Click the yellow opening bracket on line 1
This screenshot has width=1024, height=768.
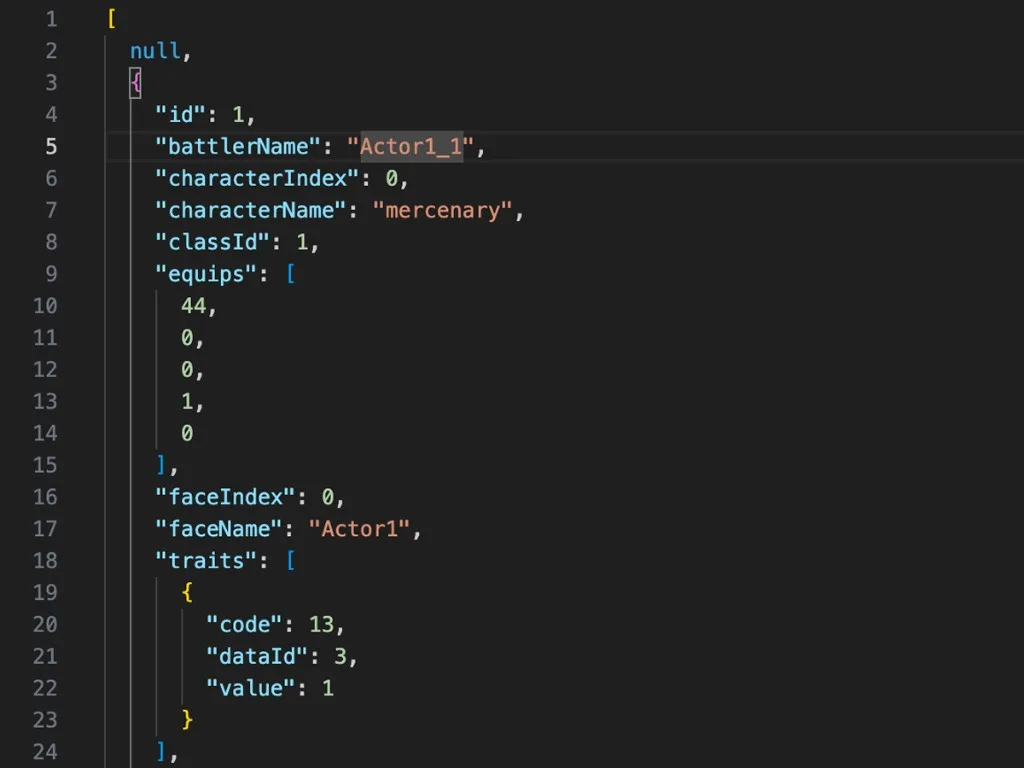pos(112,19)
